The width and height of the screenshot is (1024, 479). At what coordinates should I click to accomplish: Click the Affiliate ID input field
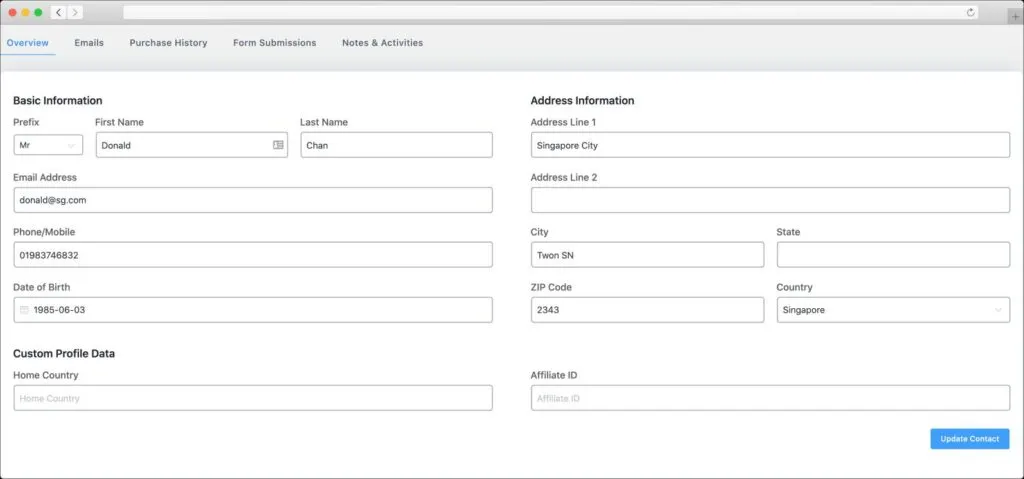[x=770, y=398]
